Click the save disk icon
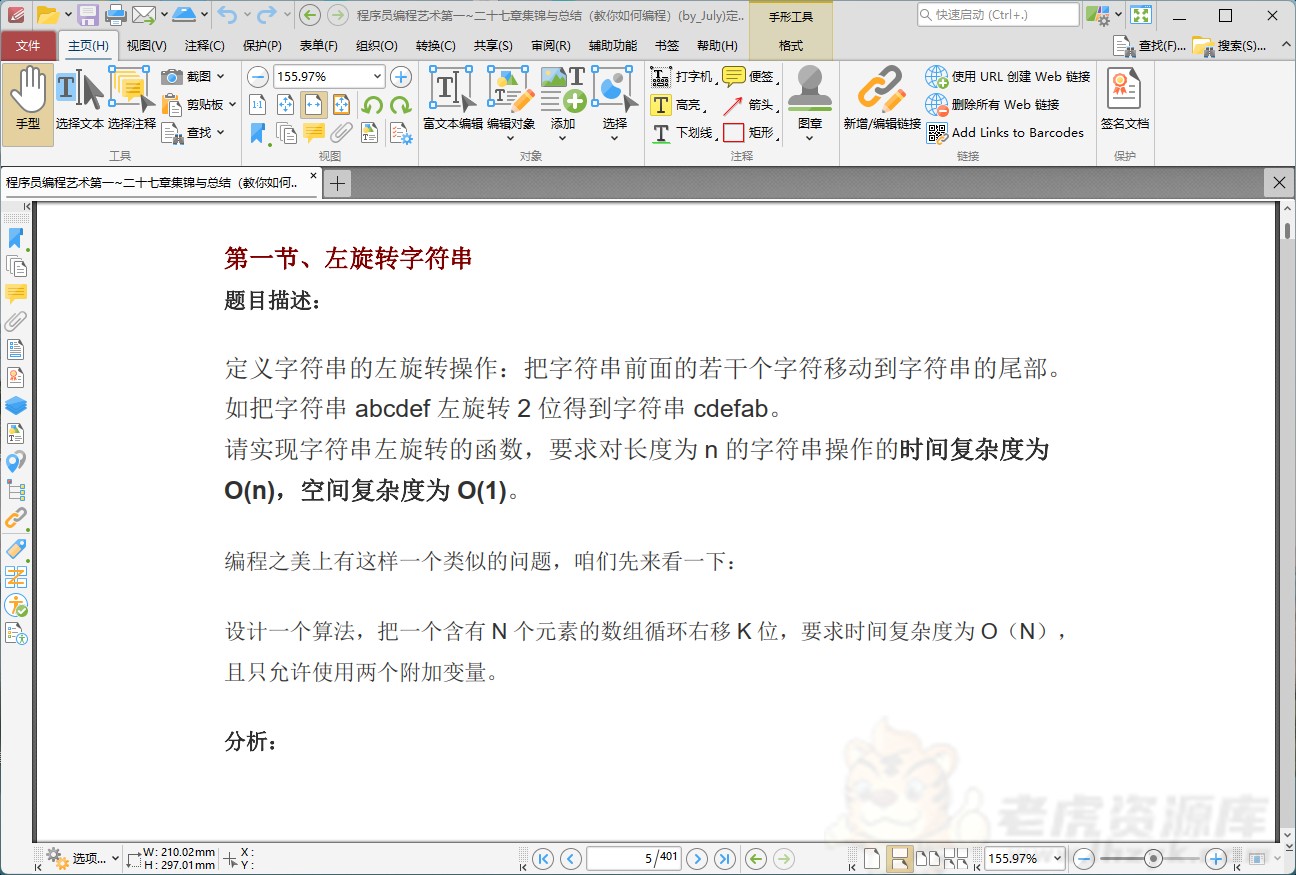The width and height of the screenshot is (1296, 875). [88, 15]
